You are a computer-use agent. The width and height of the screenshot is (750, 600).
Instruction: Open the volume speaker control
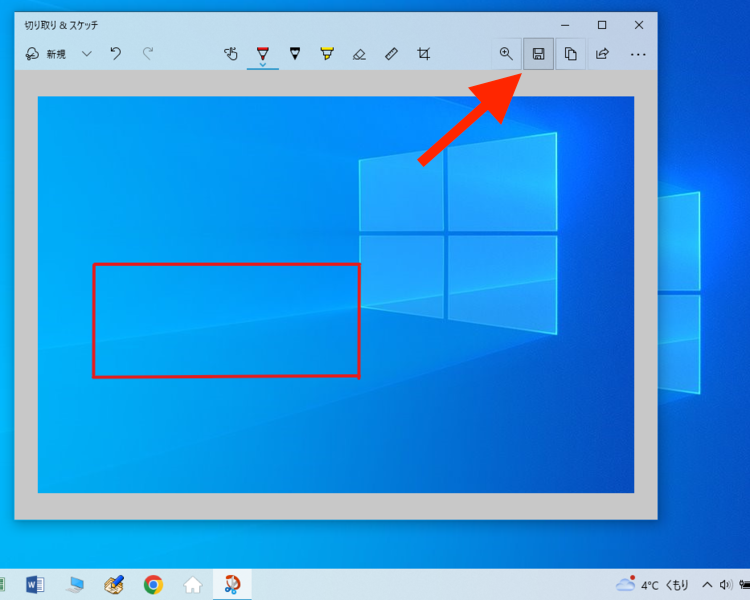pos(726,585)
